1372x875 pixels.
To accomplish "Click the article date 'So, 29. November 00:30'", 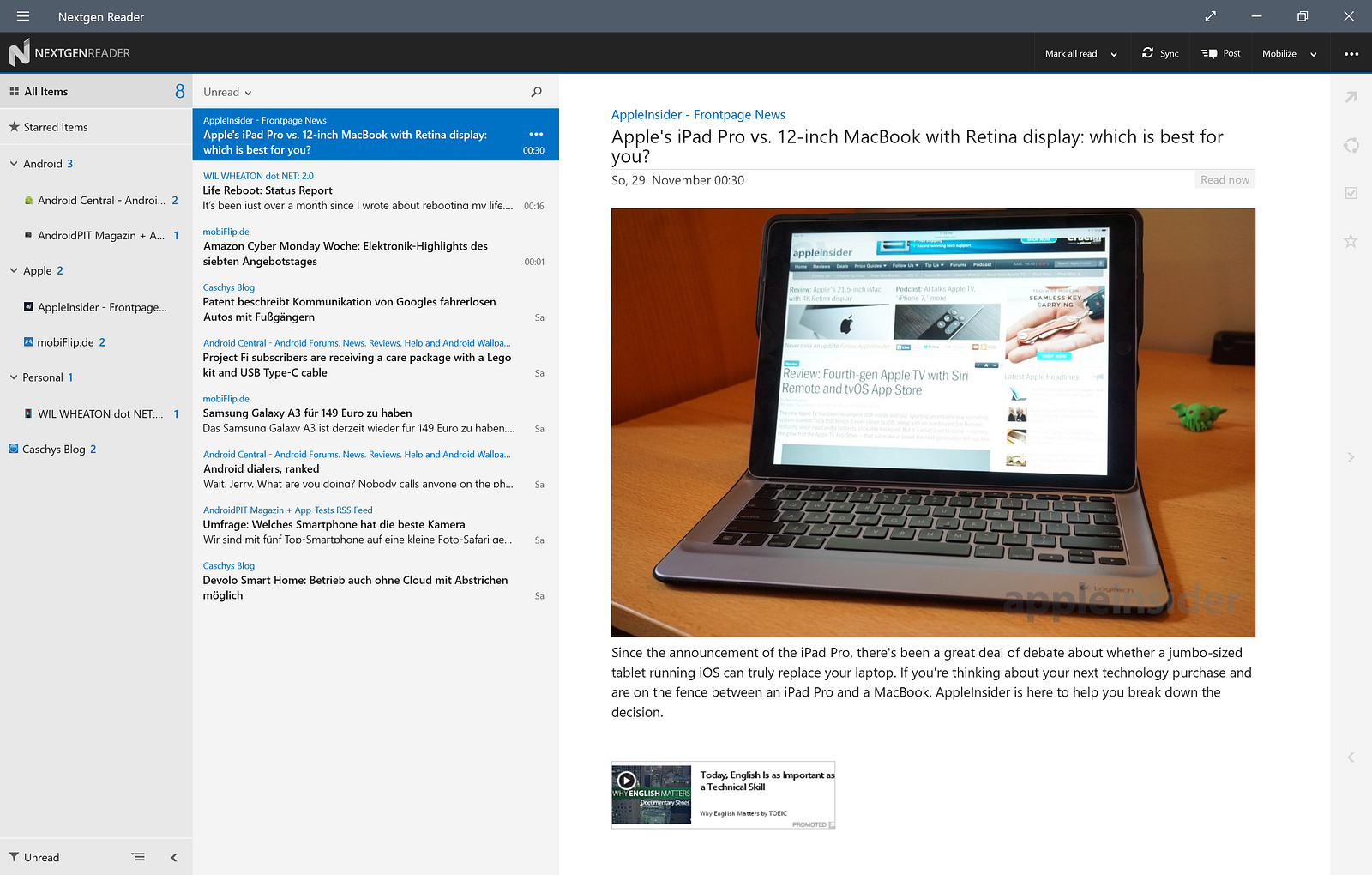I will click(x=677, y=180).
